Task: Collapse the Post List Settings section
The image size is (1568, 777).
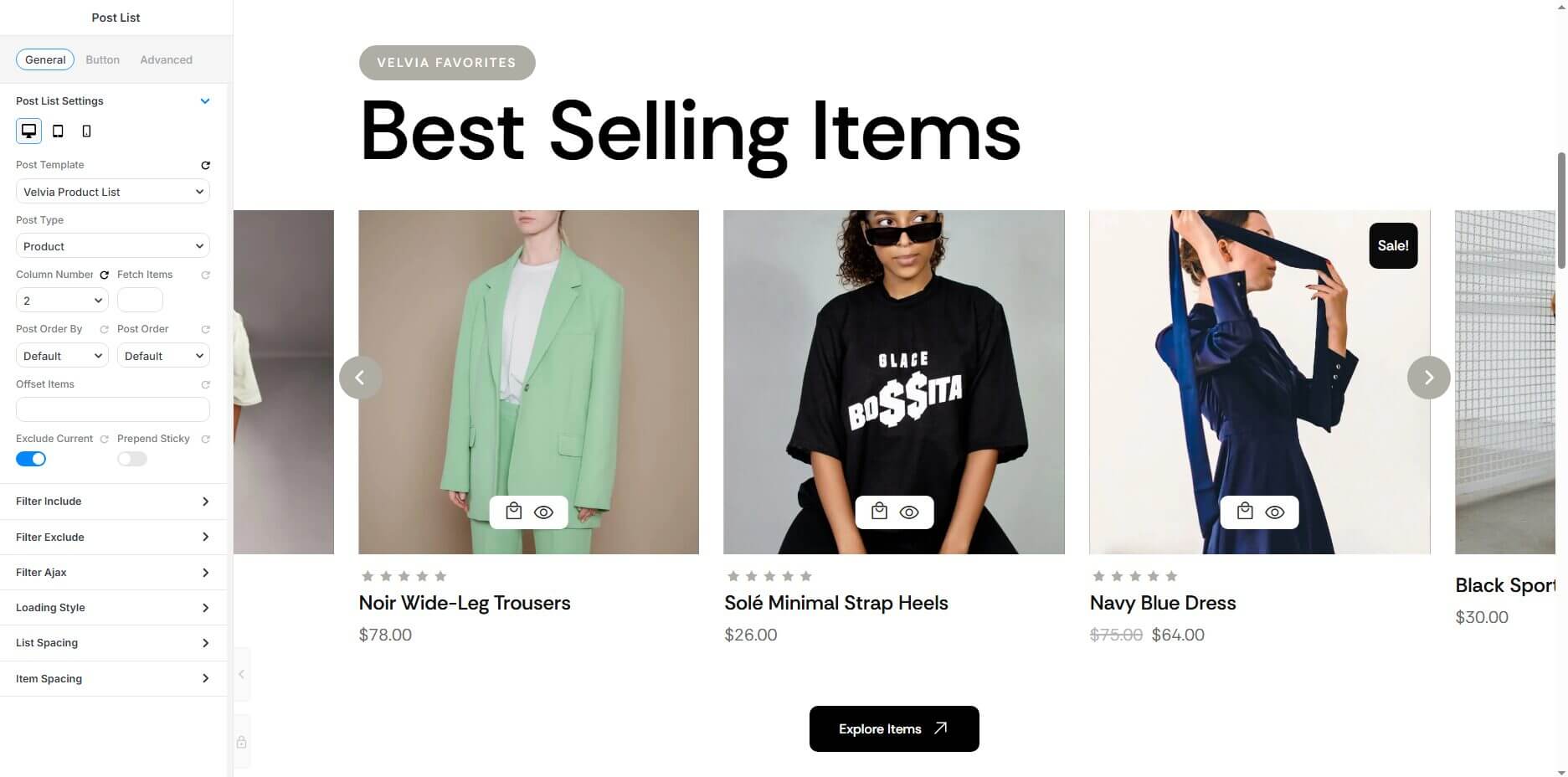Action: point(205,101)
